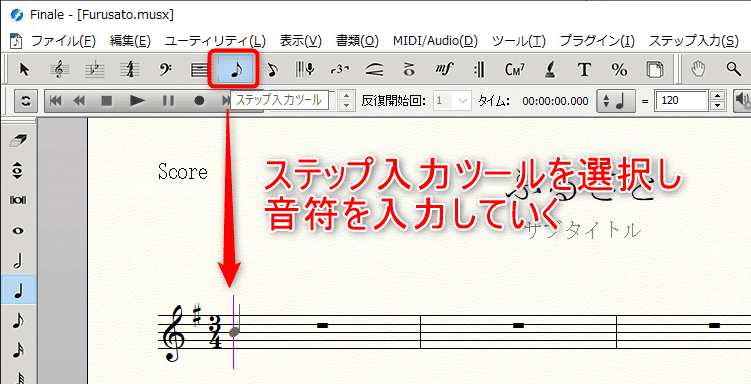Click the 3/4 time signature on staff
This screenshot has height=384, width=751.
click(216, 332)
